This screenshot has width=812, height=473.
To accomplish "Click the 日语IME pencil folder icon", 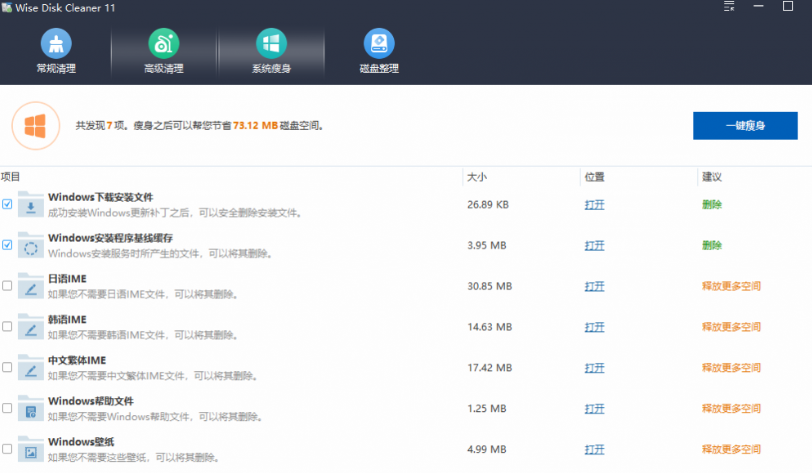I will pos(31,286).
